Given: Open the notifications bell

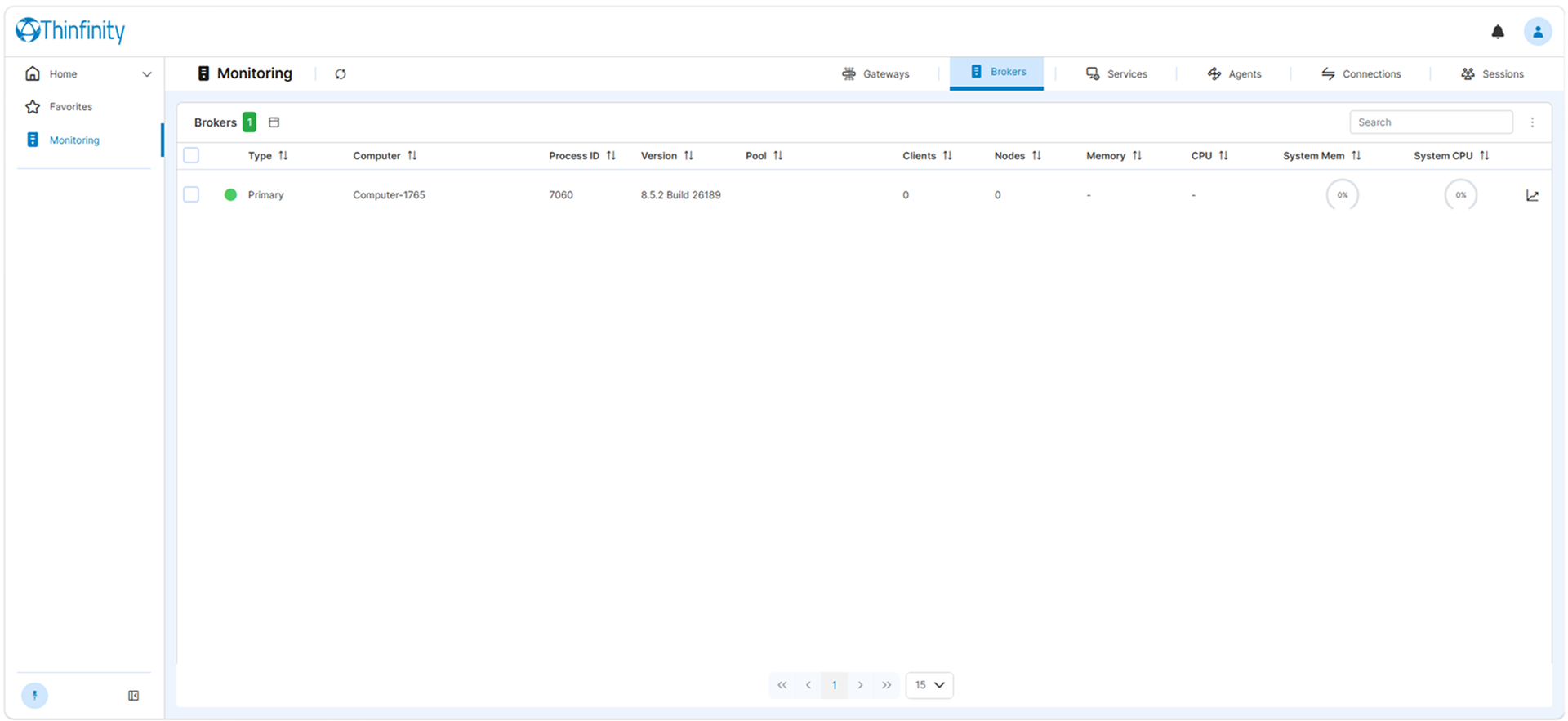Looking at the screenshot, I should coord(1498,32).
